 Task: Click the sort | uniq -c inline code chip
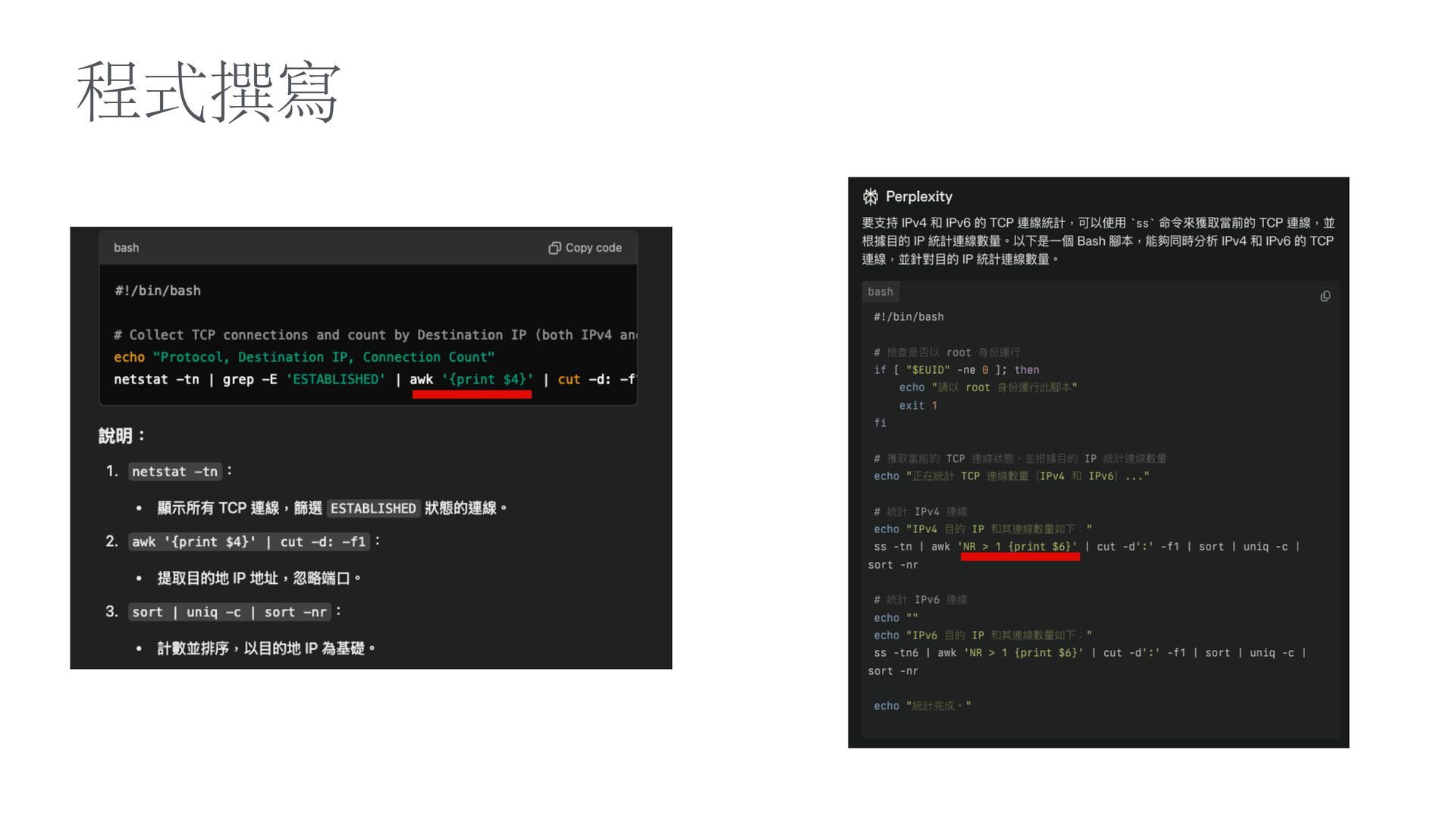tap(229, 612)
